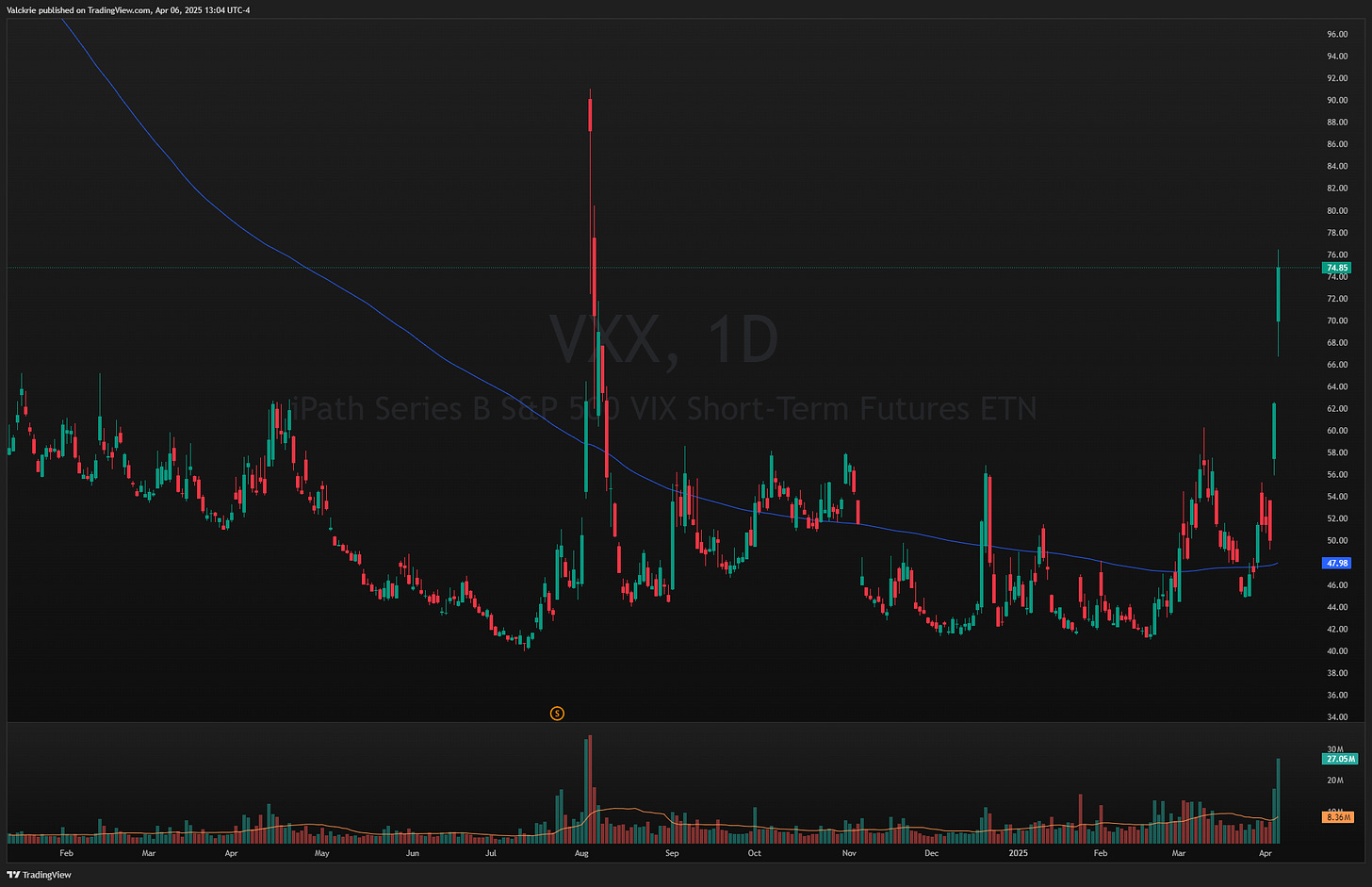Click the 34.00 price axis label
1372x887 pixels.
1337,717
